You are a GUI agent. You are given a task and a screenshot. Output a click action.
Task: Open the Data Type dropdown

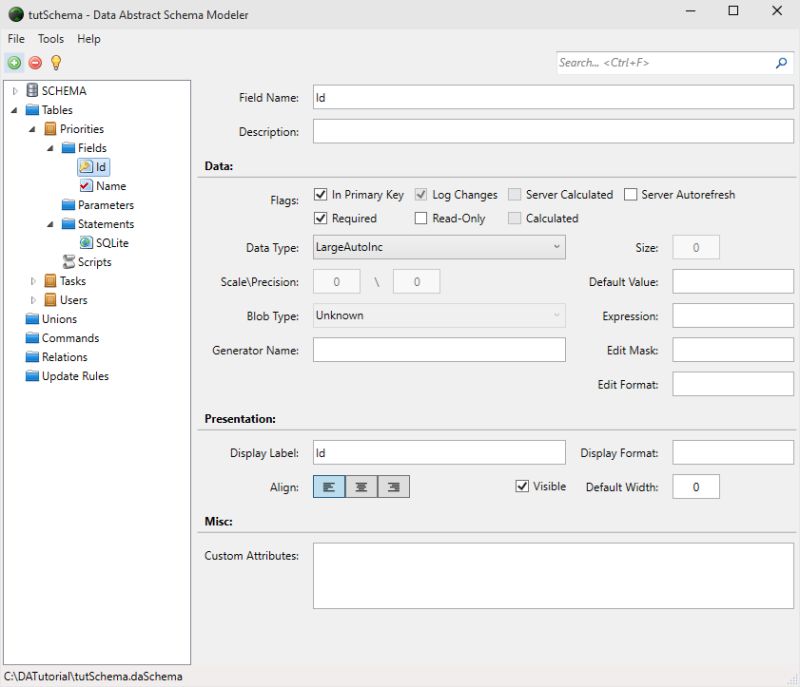click(x=559, y=246)
